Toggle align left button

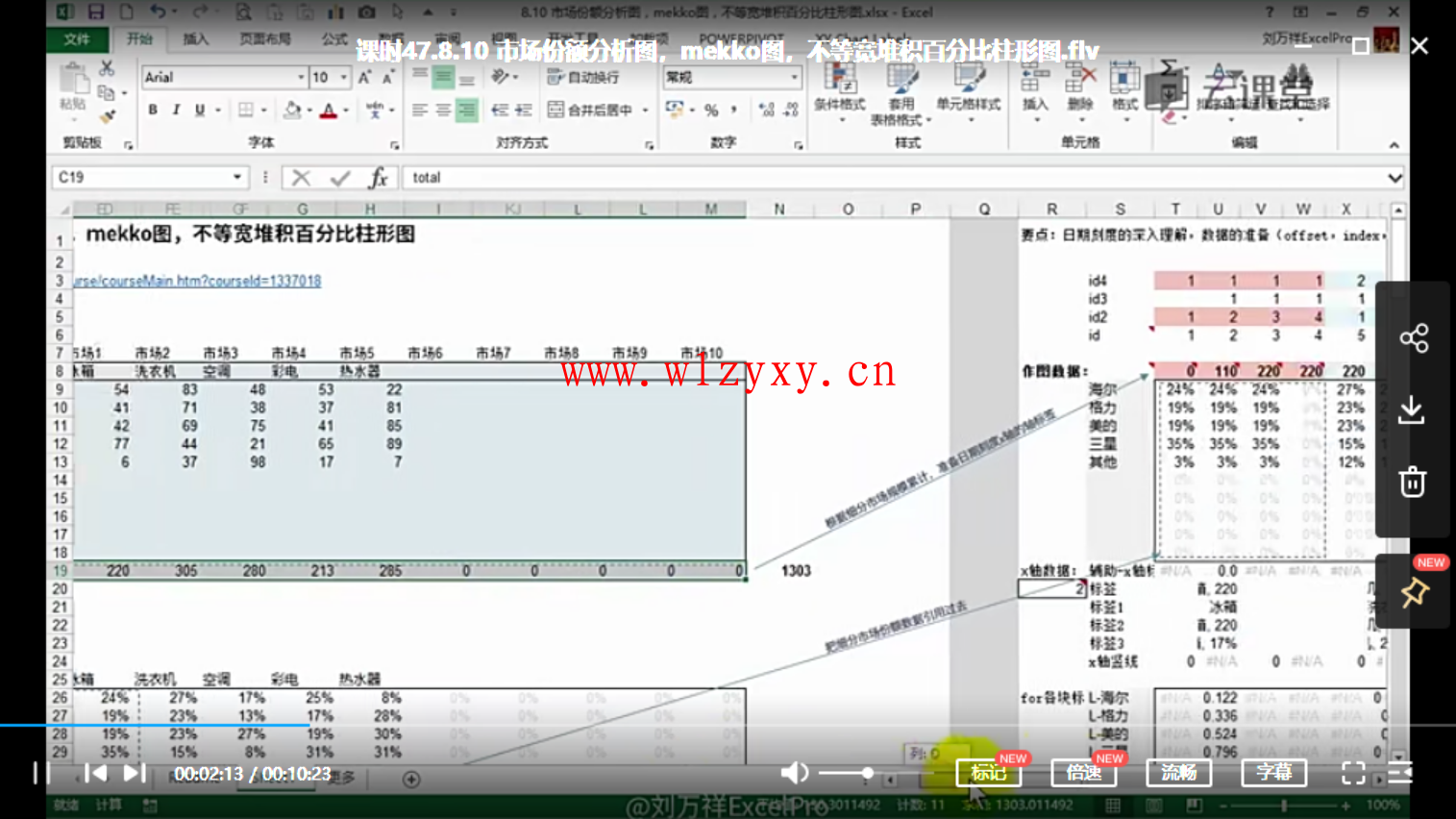420,111
